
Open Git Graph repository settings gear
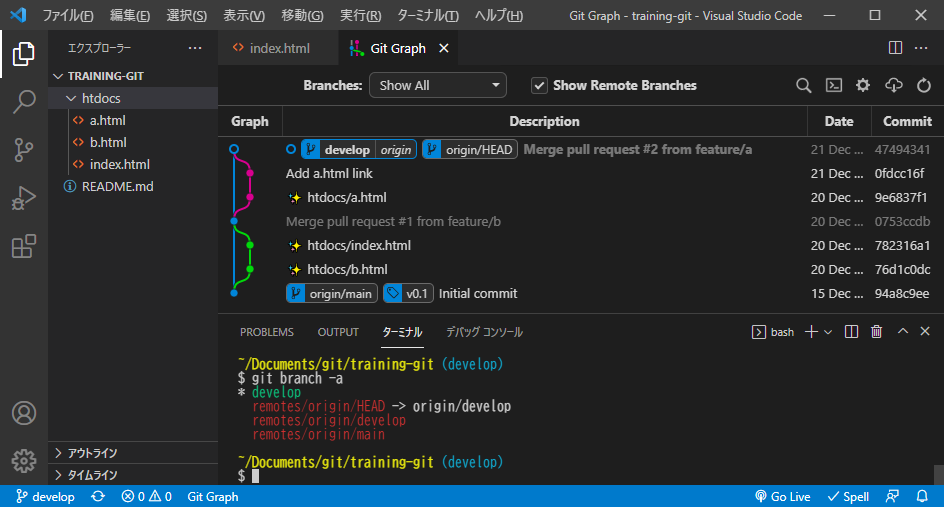863,86
